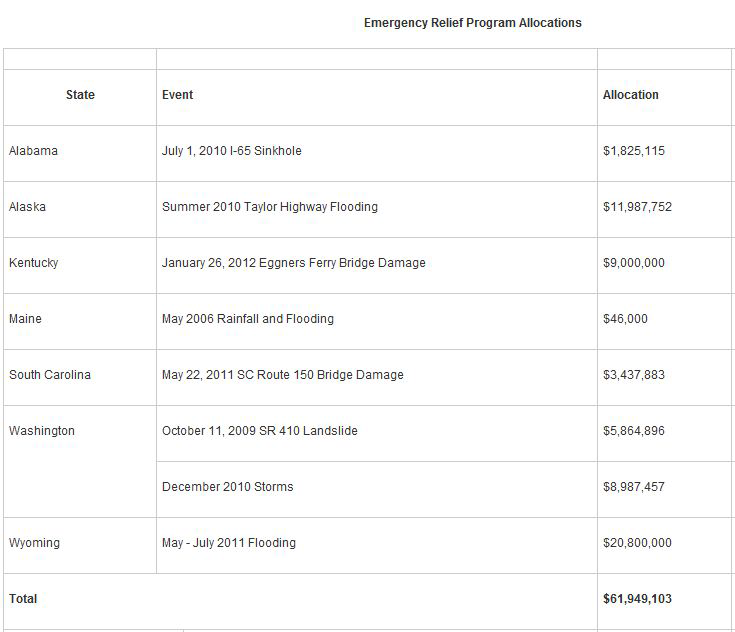Viewport: 735px width, 632px height.
Task: Select 'December 2010 Storms' event text
Action: (227, 487)
